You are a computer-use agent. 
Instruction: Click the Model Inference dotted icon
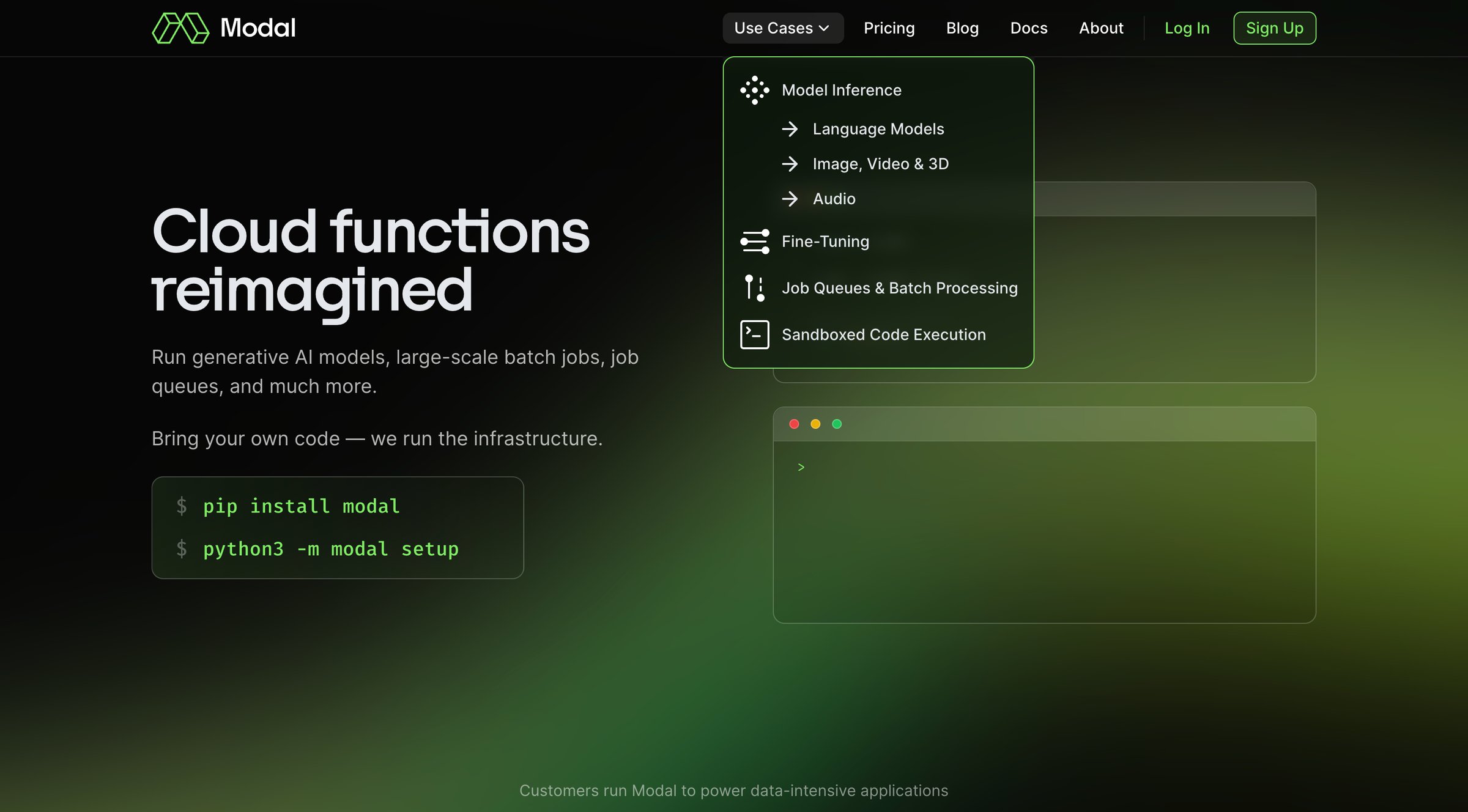click(754, 90)
